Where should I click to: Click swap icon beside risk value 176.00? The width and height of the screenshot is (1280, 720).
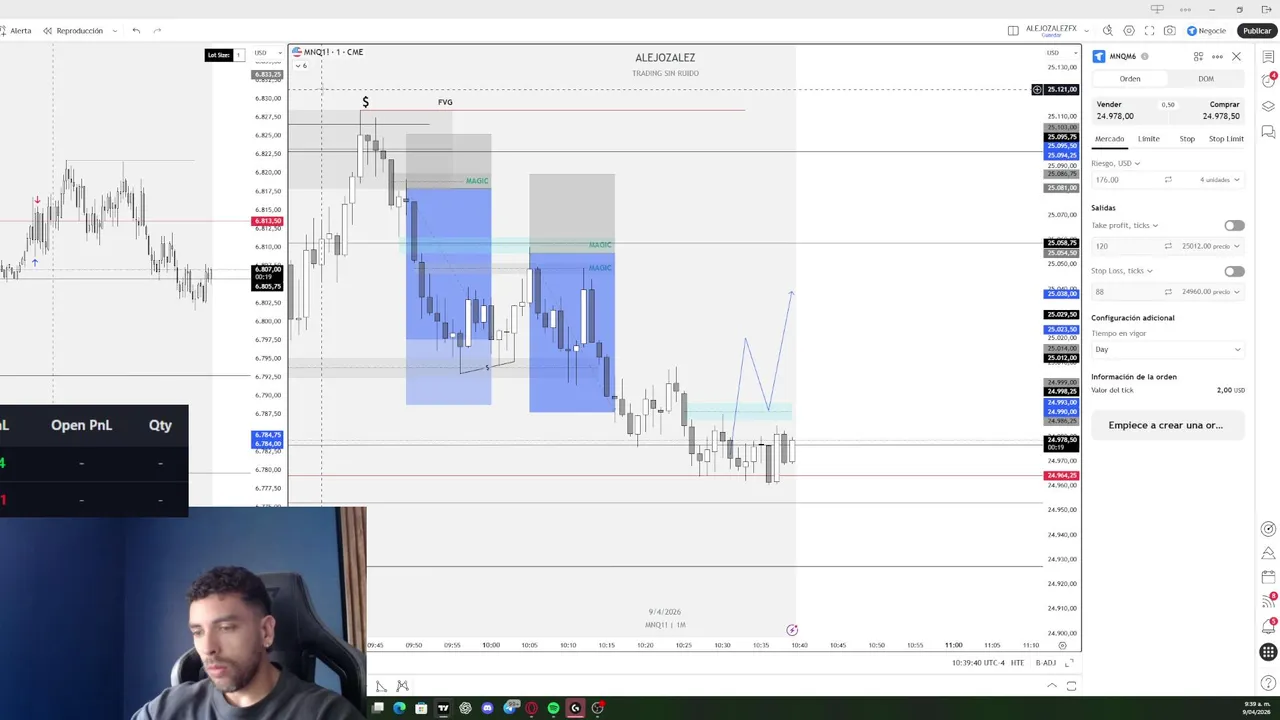1168,180
